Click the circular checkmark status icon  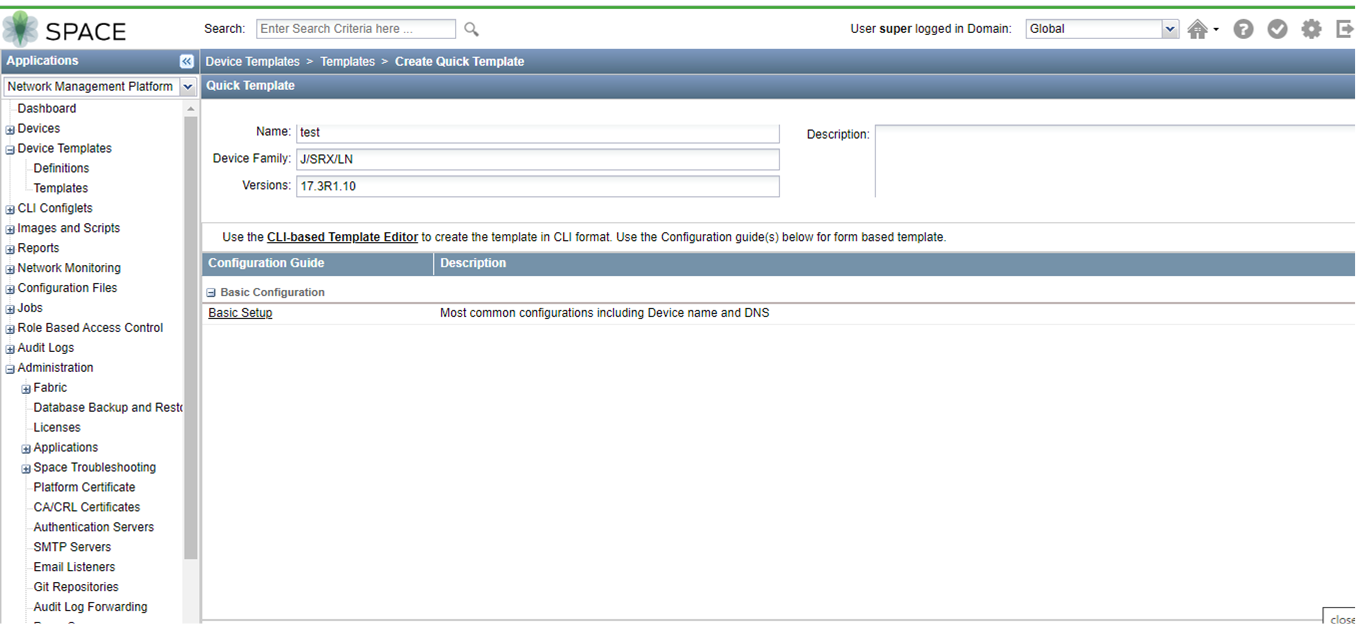point(1277,29)
